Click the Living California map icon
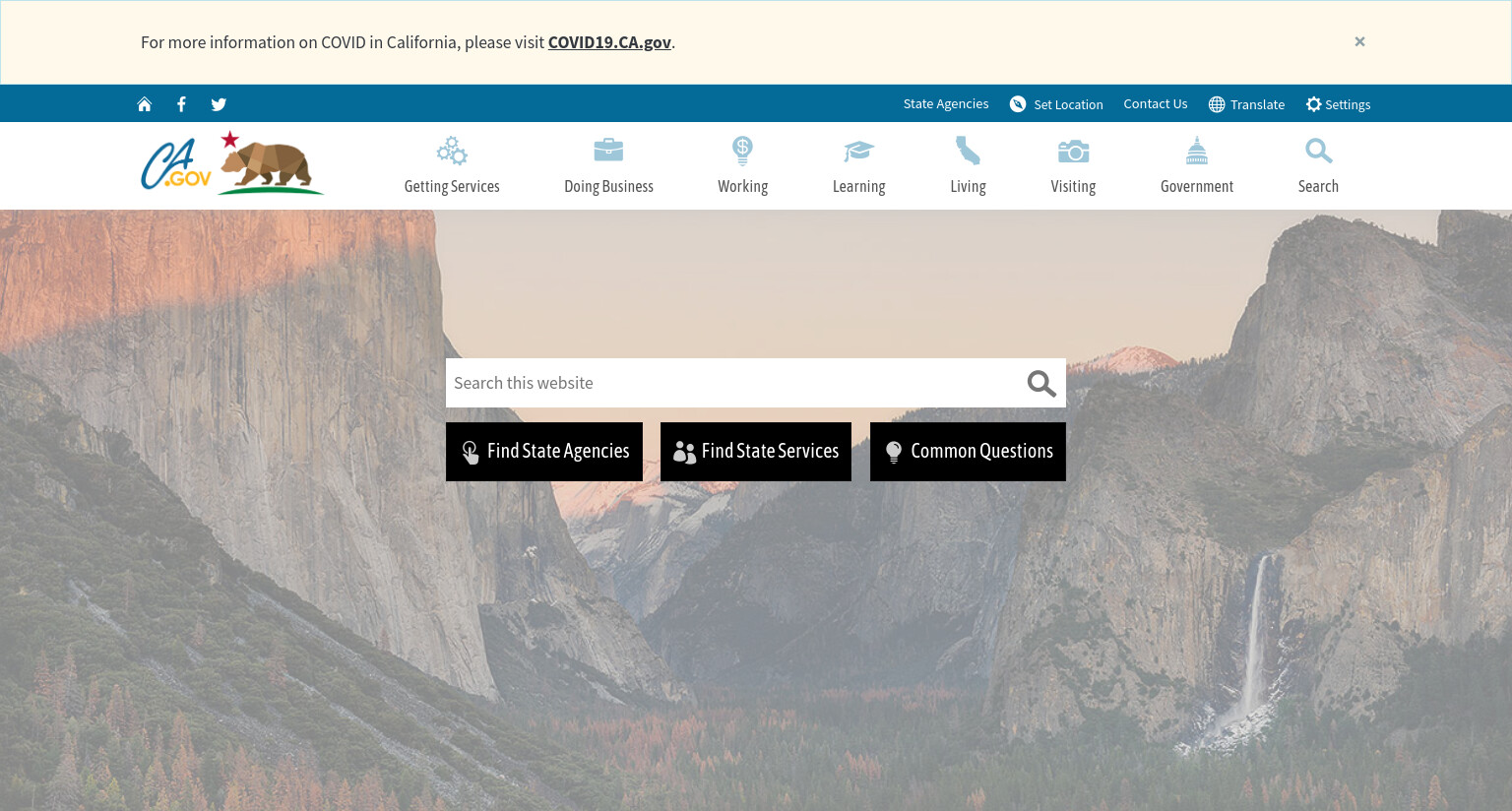The image size is (1512, 811). pyautogui.click(x=968, y=151)
